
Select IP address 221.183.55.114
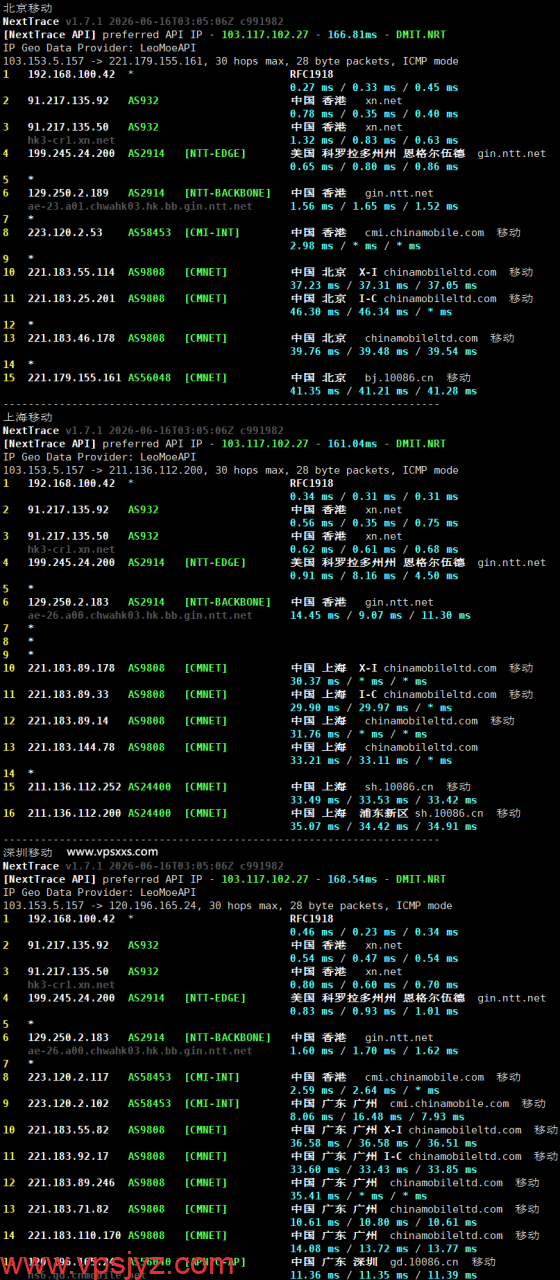coord(71,272)
